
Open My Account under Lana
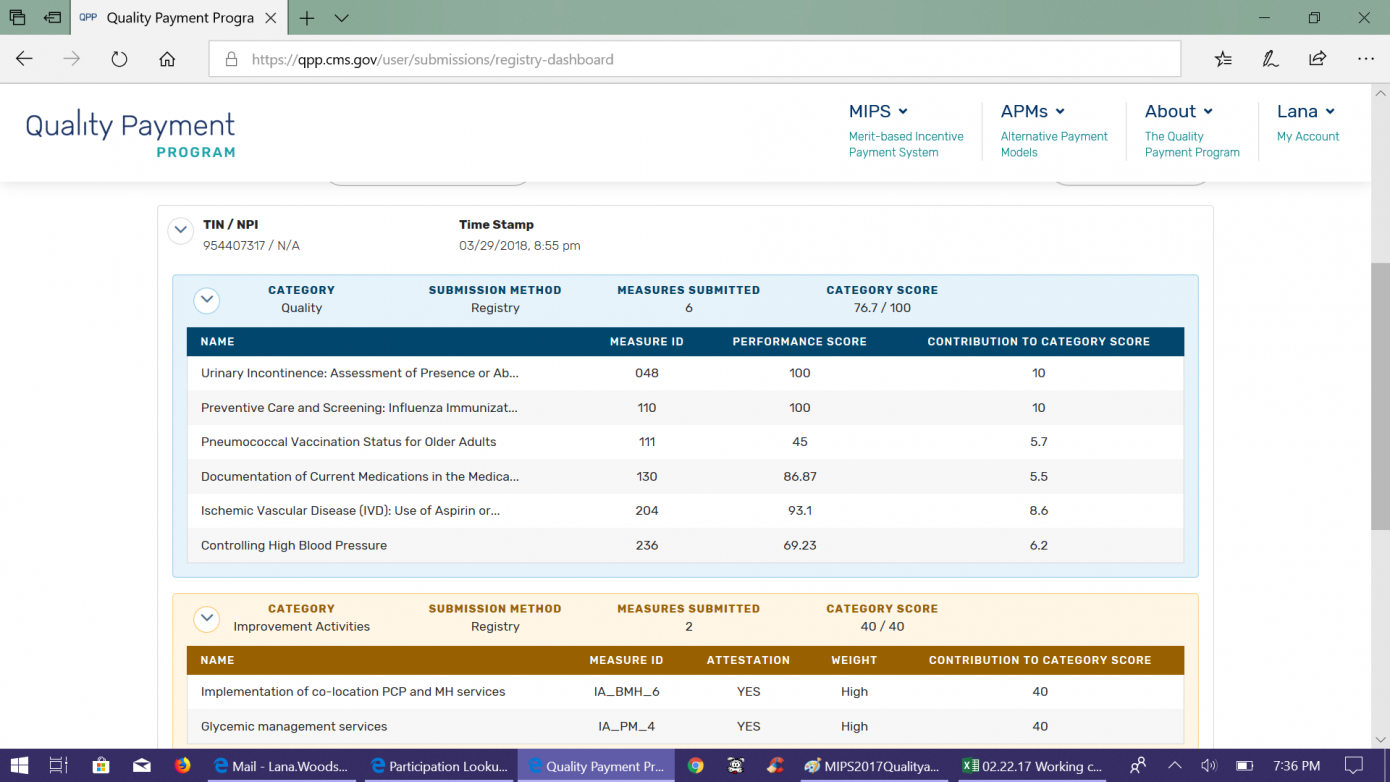pyautogui.click(x=1307, y=136)
